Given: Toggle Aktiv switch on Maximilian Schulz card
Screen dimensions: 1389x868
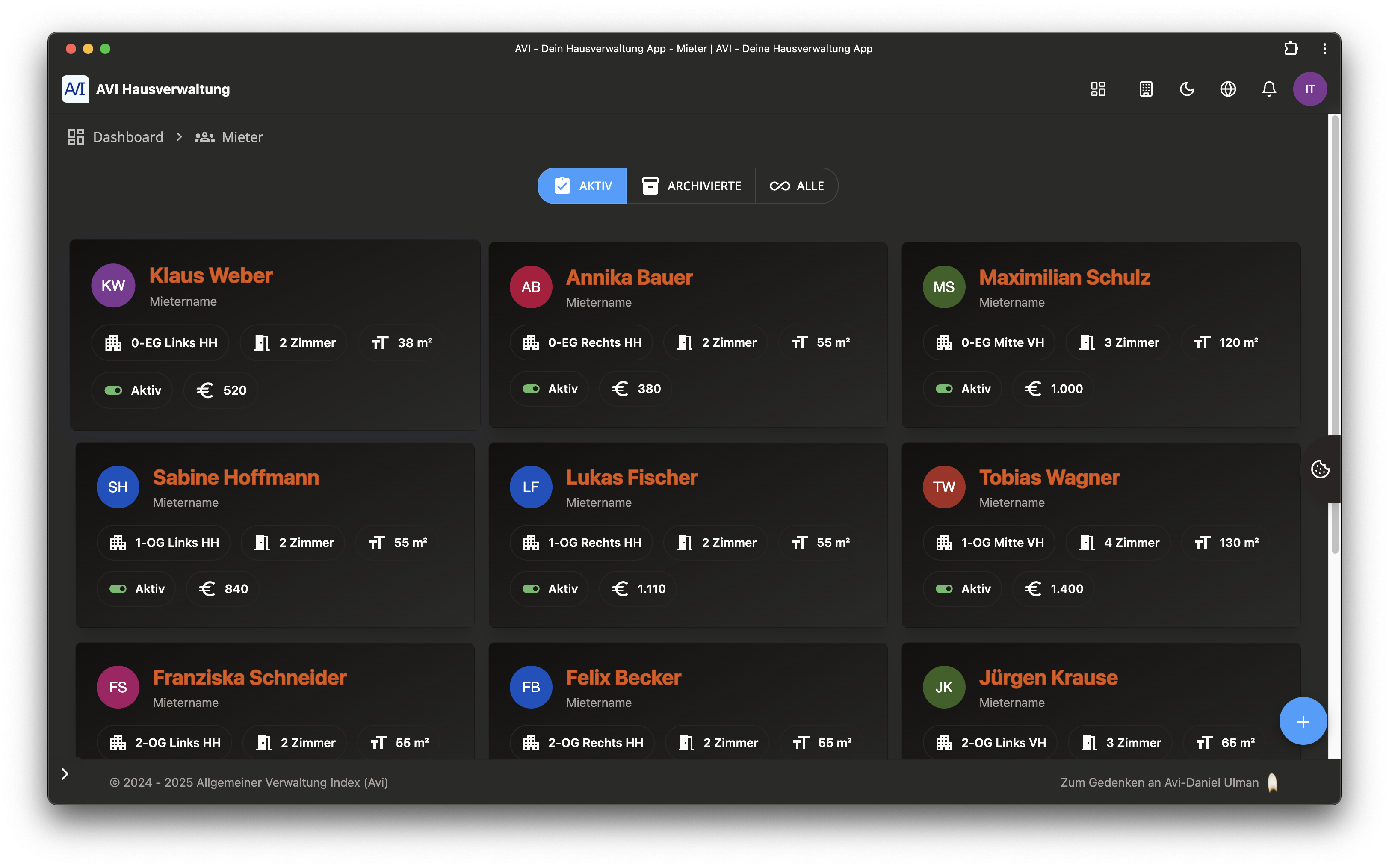Looking at the screenshot, I should pos(943,389).
